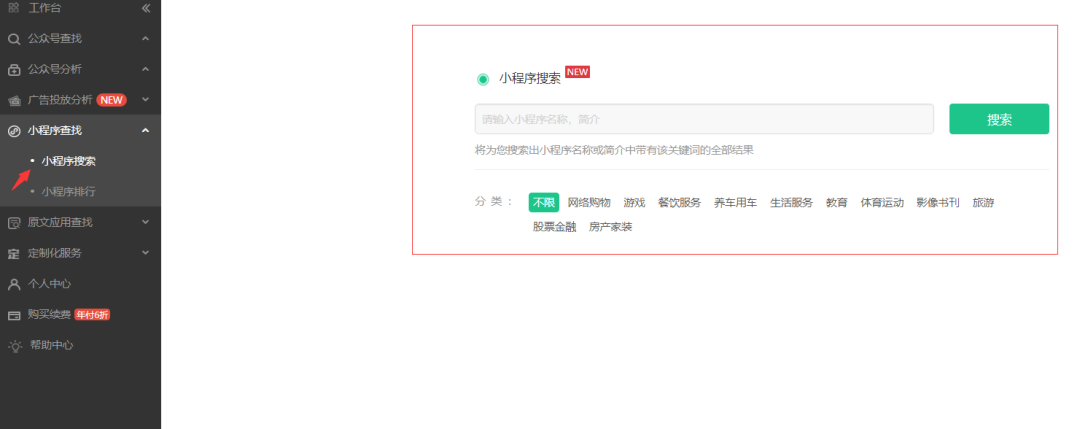Click the 帮助中心 lightbulb icon
The height and width of the screenshot is (429, 1080).
[x=14, y=346]
